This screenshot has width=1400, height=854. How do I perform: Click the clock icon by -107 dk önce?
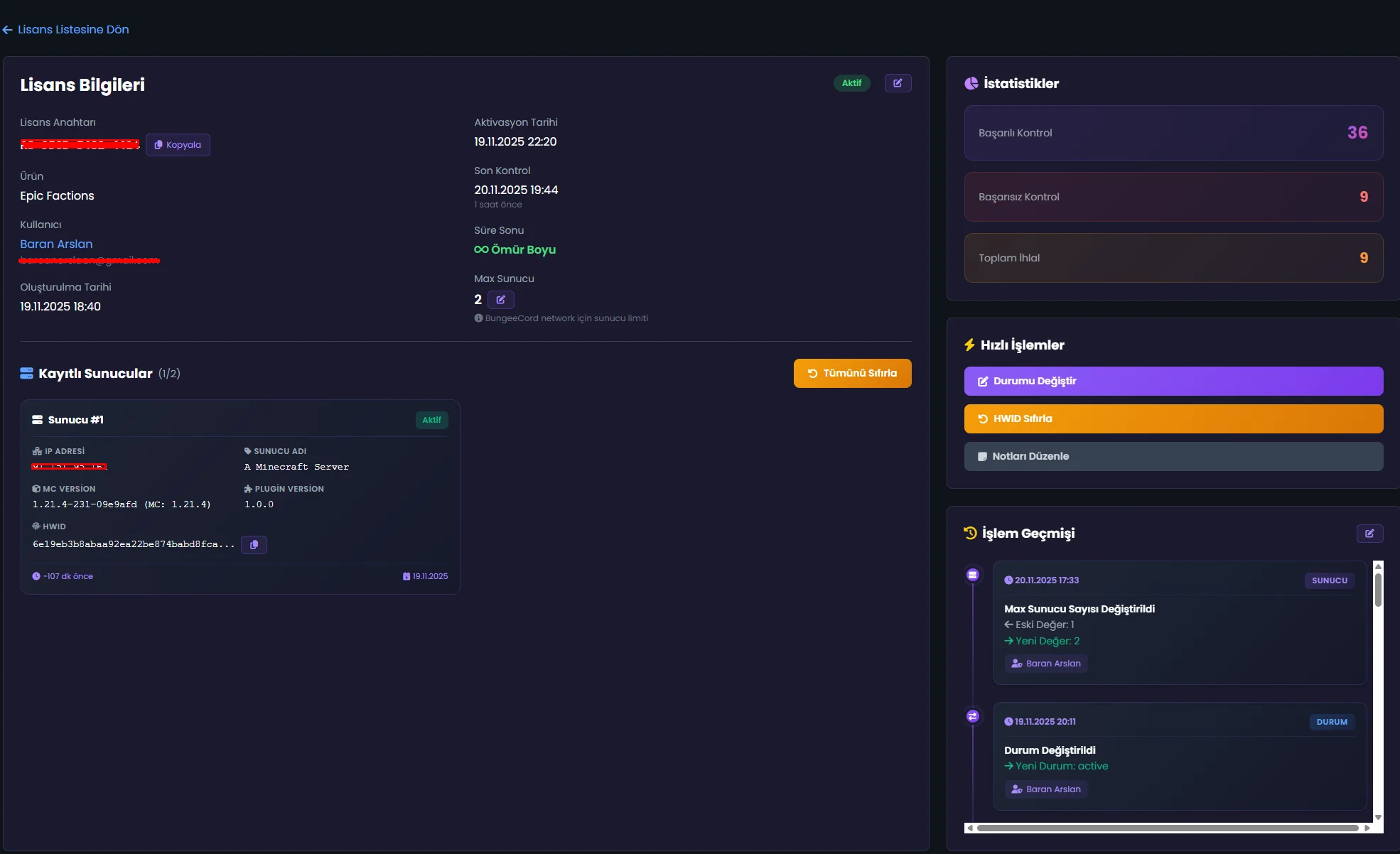pyautogui.click(x=36, y=576)
